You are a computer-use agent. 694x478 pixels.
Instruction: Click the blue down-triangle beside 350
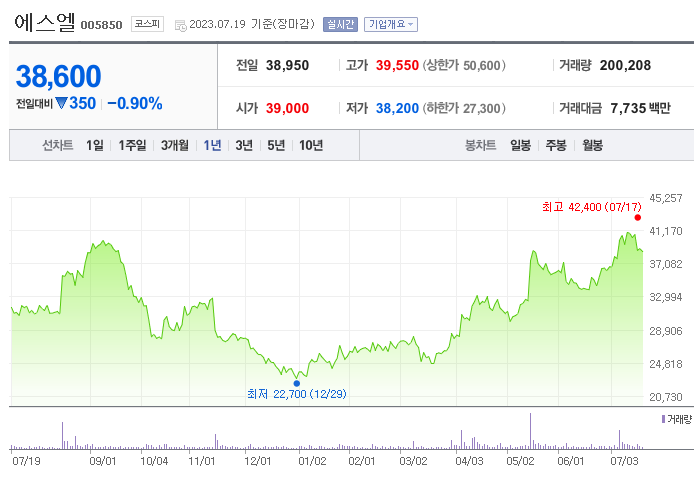(62, 104)
